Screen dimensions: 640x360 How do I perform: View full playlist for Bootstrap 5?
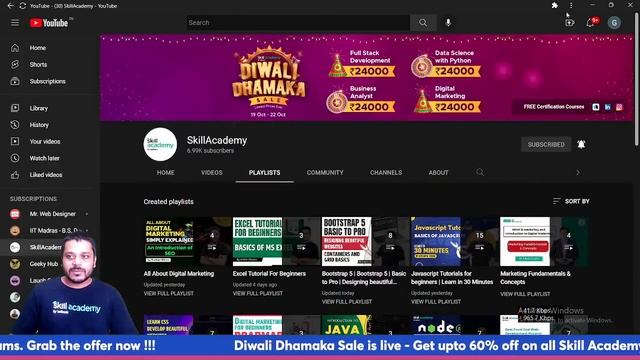347,302
